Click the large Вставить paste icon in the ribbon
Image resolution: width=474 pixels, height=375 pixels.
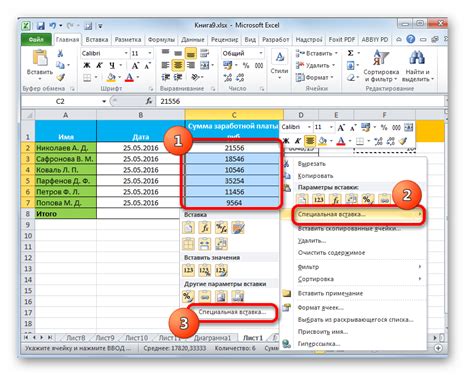click(40, 58)
